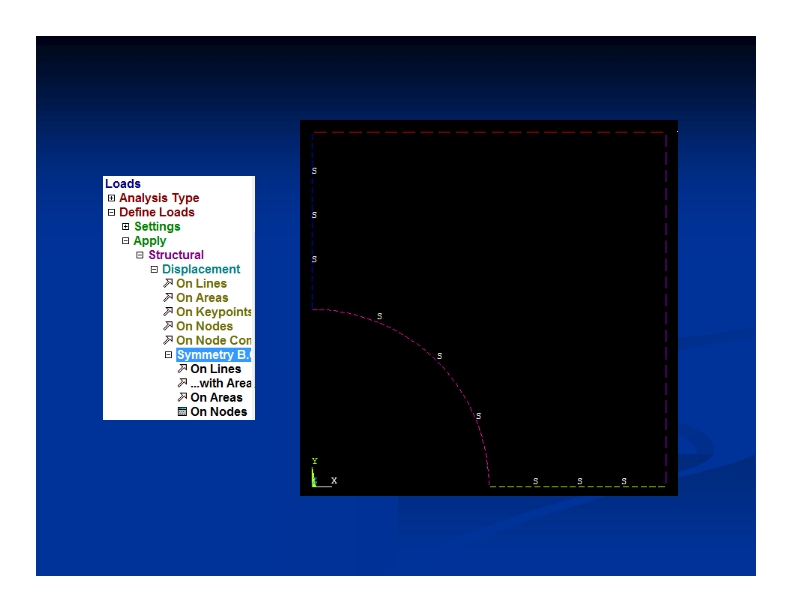The image size is (792, 612).
Task: Collapse the Apply branch
Action: click(126, 241)
